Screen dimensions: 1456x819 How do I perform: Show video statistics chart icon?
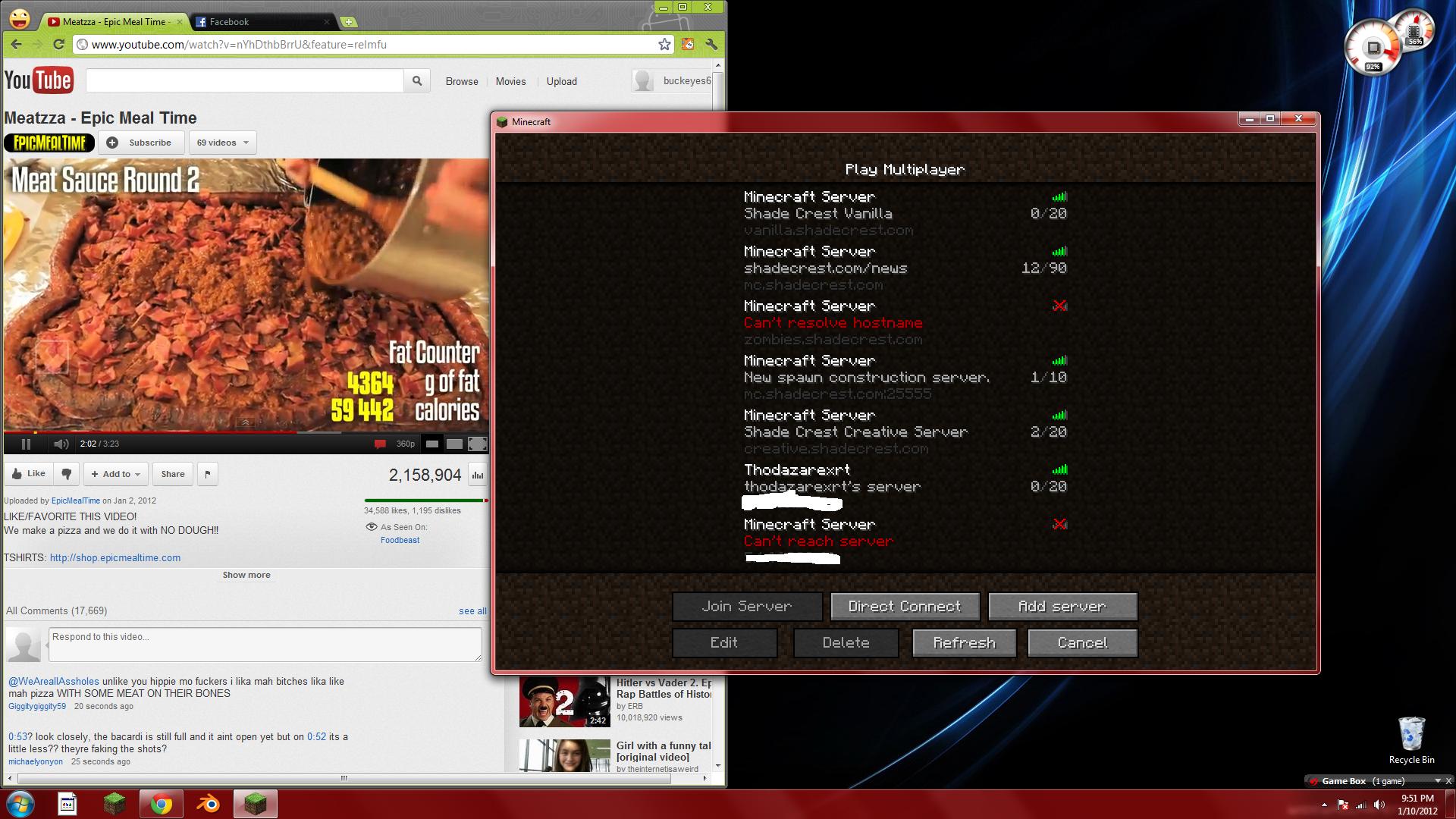478,475
